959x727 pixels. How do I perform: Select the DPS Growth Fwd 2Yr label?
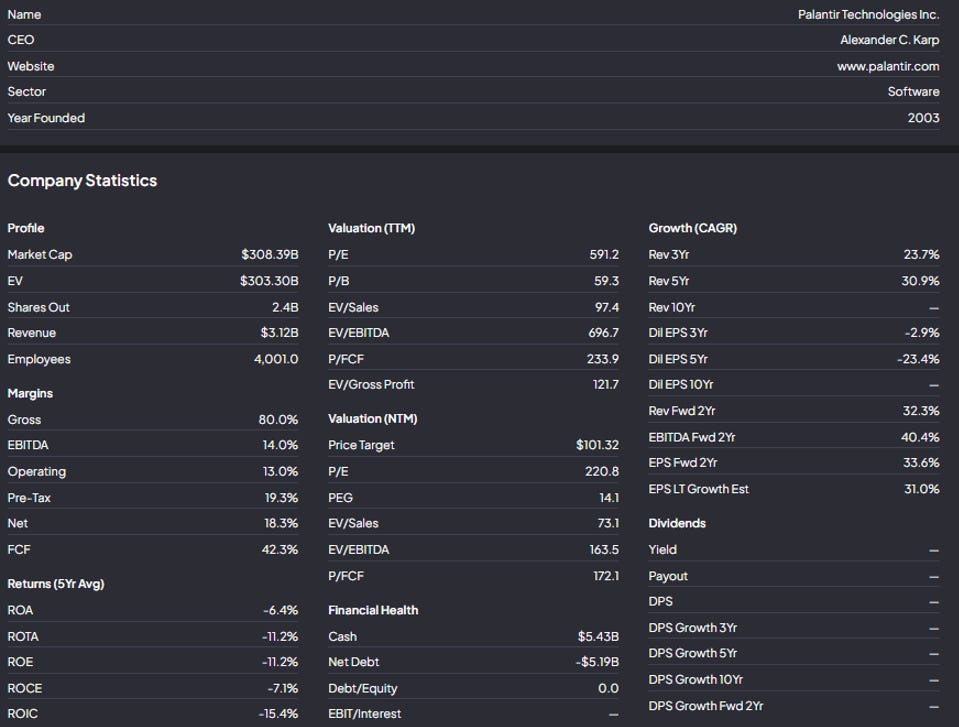pyautogui.click(x=706, y=706)
